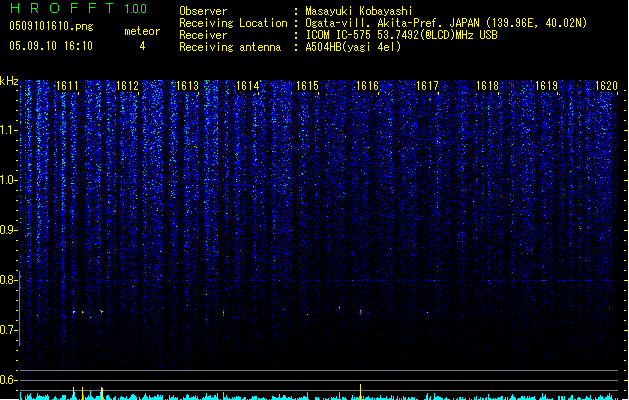
Task: Click the ICOM IC-575 receiver text
Action: click(x=402, y=35)
